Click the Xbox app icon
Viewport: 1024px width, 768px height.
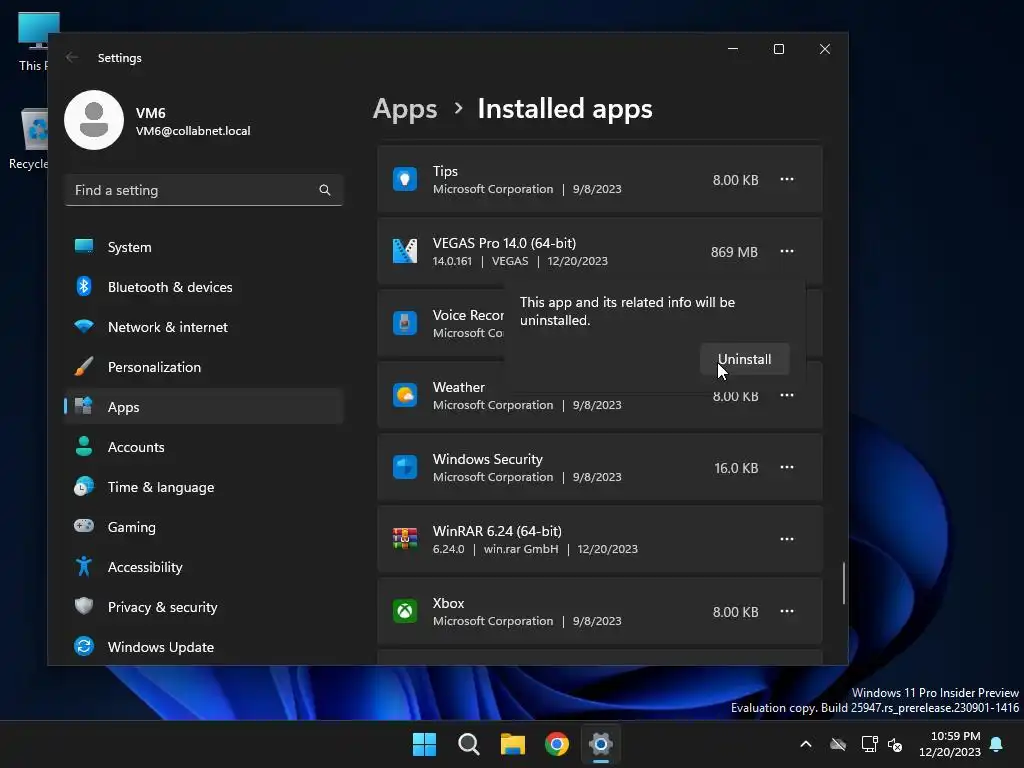coord(405,611)
